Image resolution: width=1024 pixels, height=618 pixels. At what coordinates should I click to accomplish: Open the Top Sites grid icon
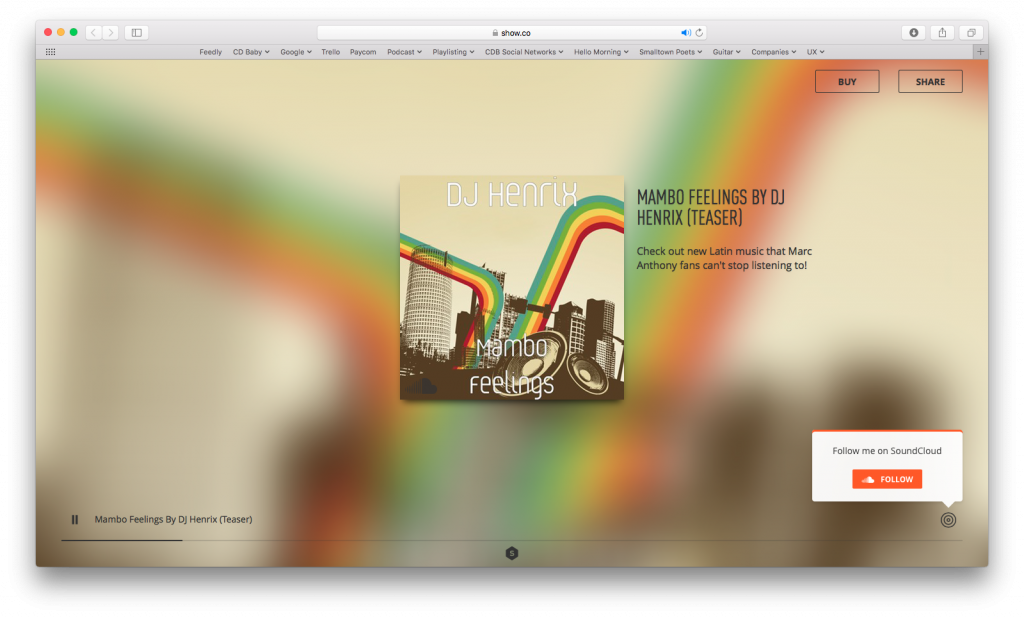pos(50,52)
